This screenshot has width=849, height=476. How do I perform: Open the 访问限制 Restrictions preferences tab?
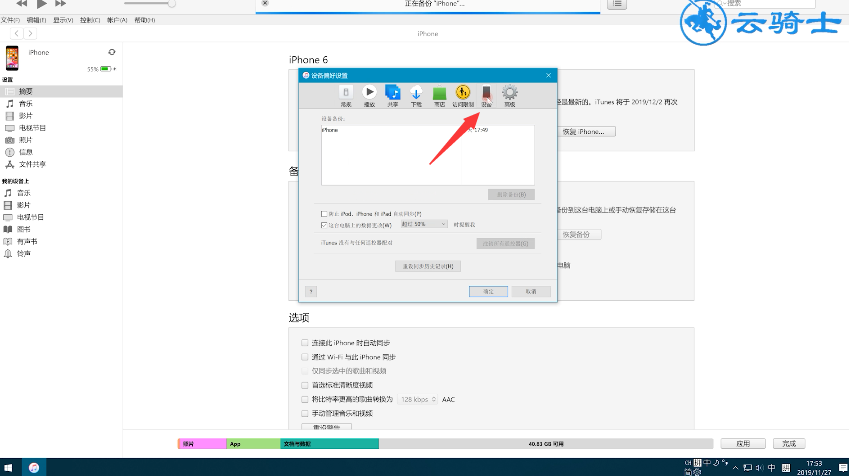click(463, 96)
